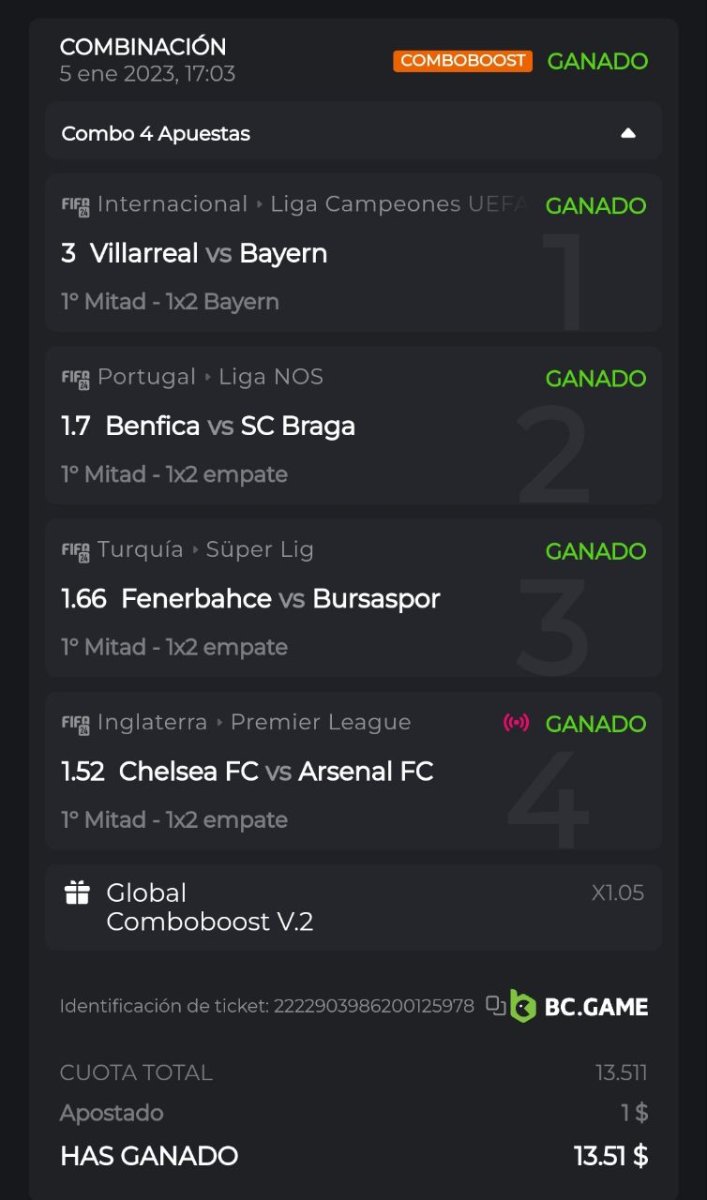This screenshot has width=707, height=1200.
Task: Click FIFA icon next to Turquía league
Action: click(76, 551)
